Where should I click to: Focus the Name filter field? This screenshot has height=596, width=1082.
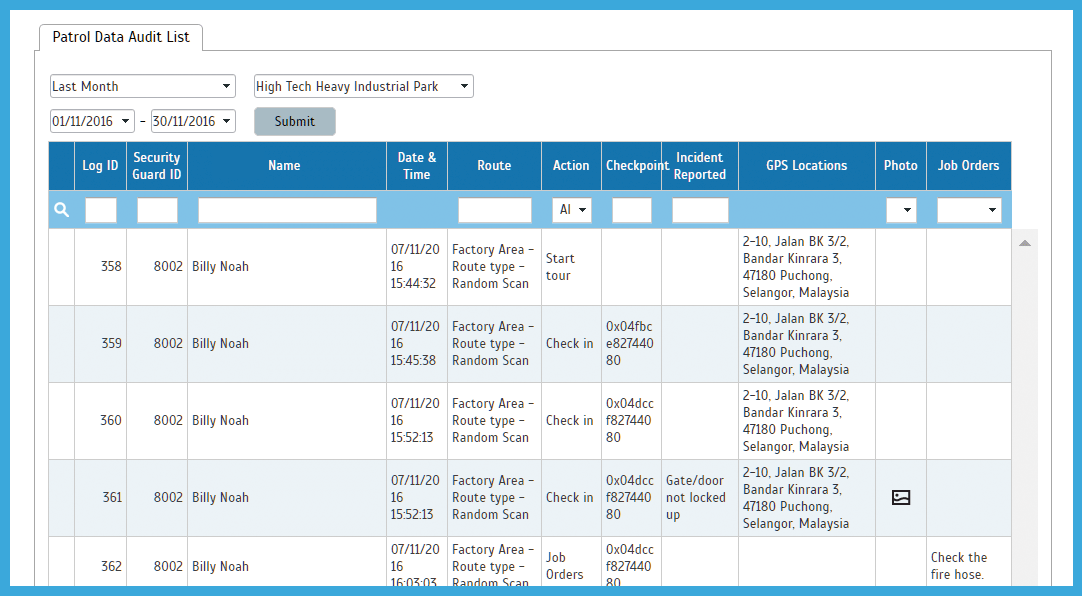287,210
